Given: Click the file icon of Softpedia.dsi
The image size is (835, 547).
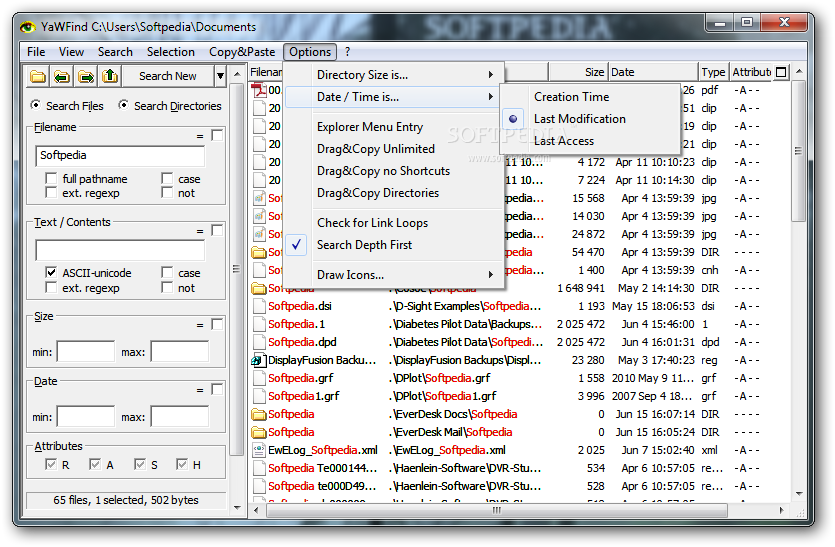Looking at the screenshot, I should (259, 306).
